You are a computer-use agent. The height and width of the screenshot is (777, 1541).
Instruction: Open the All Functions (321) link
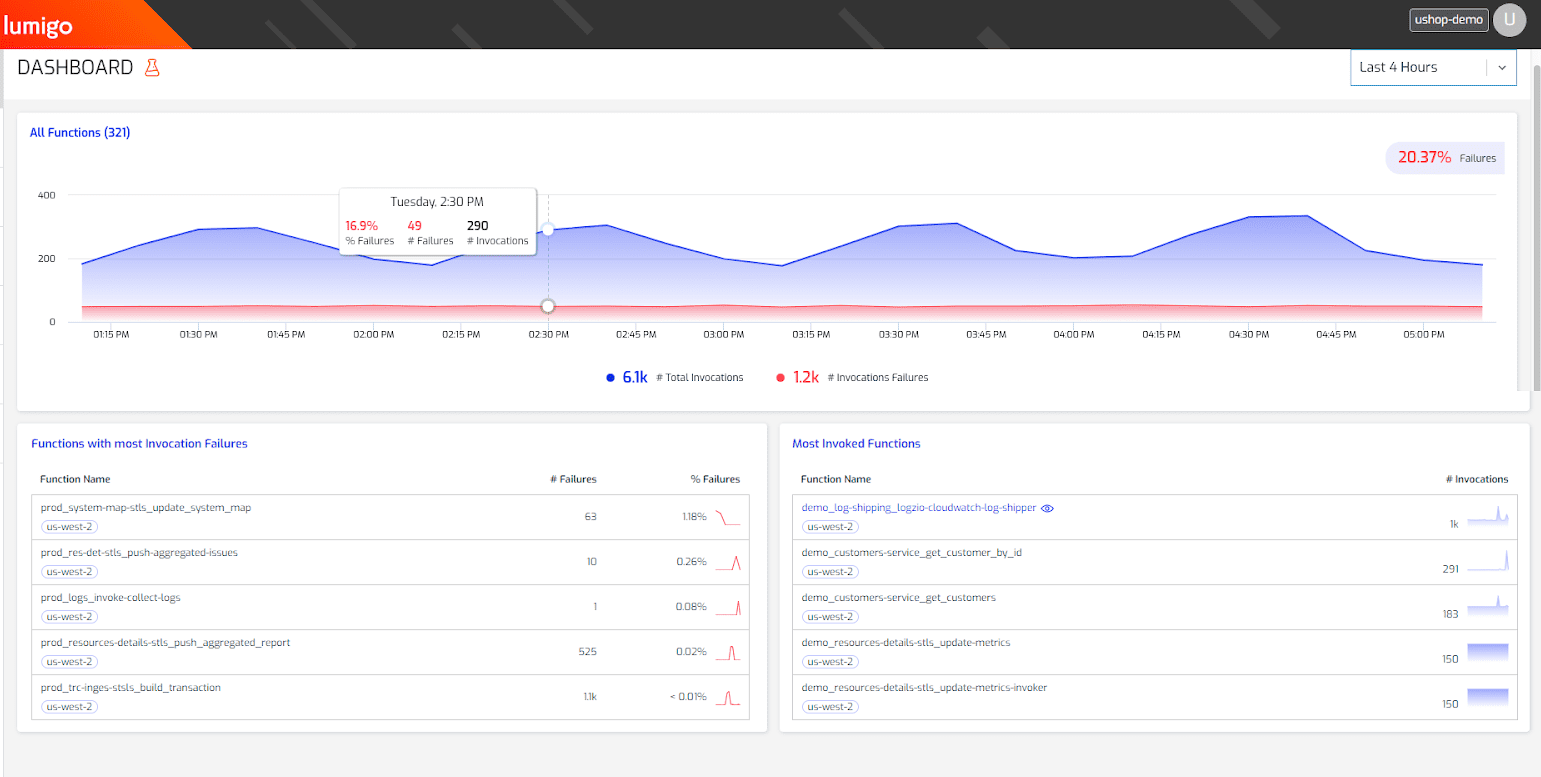(x=80, y=132)
